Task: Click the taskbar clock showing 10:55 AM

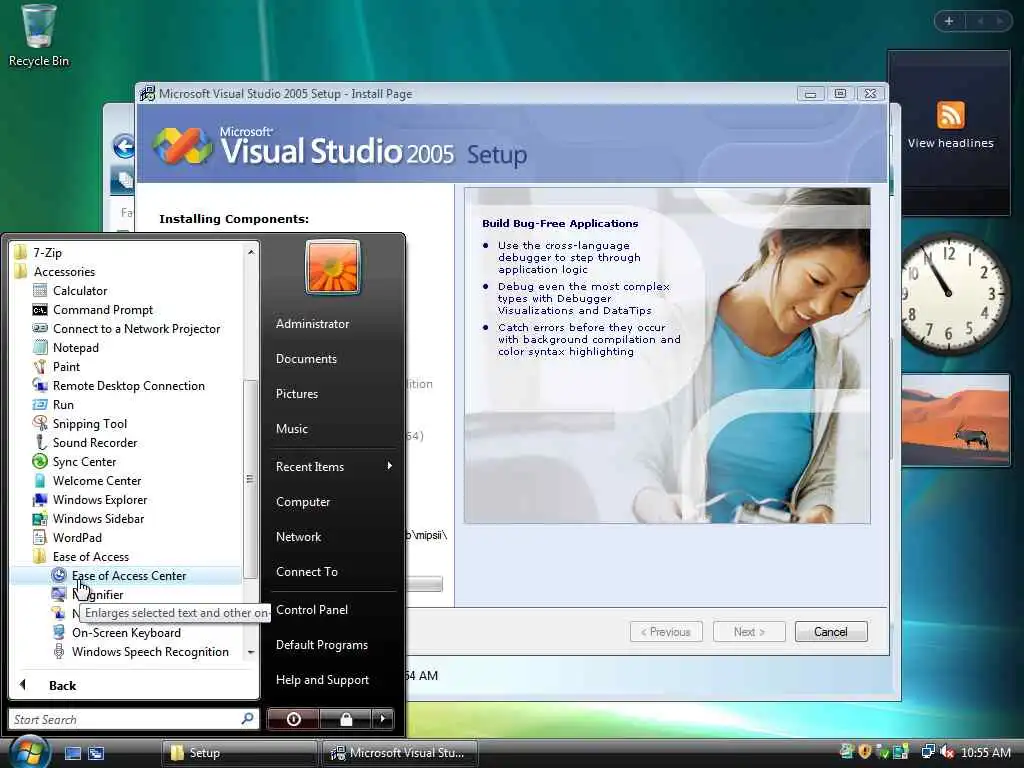Action: click(x=985, y=752)
